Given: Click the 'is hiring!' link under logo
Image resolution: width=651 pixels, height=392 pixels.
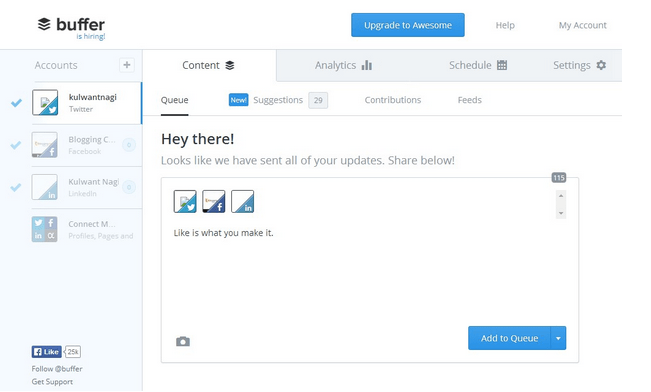Looking at the screenshot, I should coord(91,37).
